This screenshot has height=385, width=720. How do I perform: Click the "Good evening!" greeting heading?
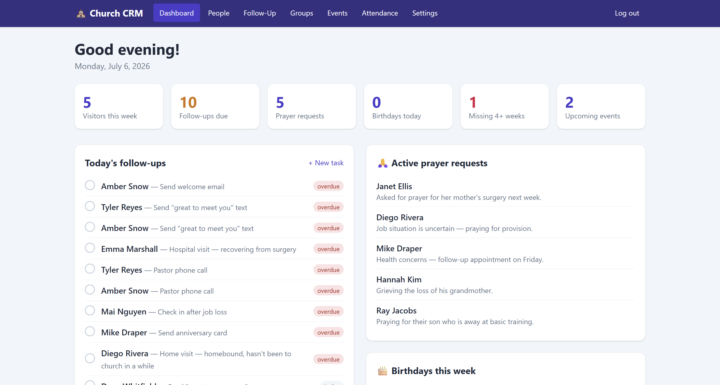click(127, 50)
